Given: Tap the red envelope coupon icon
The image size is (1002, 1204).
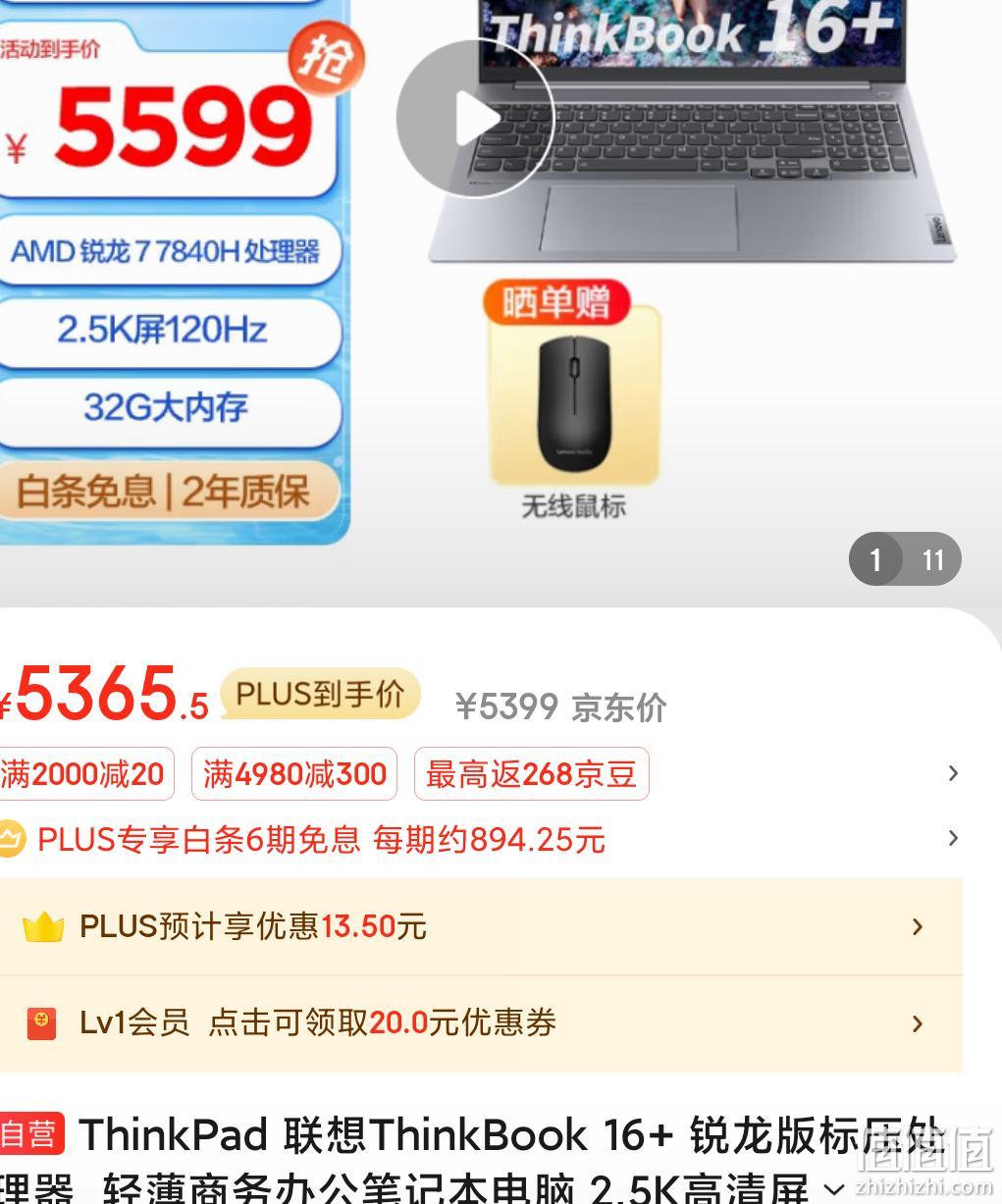Looking at the screenshot, I should pos(41,1023).
